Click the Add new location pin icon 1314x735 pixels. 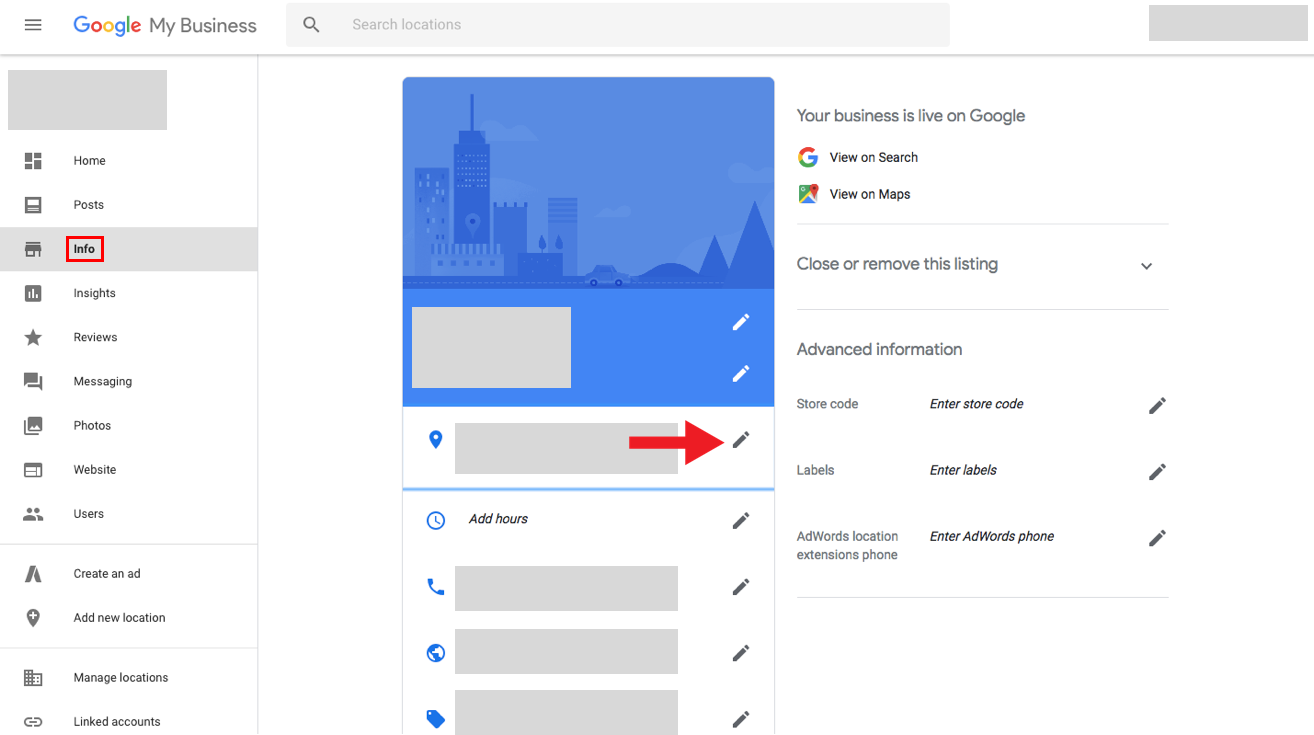click(33, 618)
